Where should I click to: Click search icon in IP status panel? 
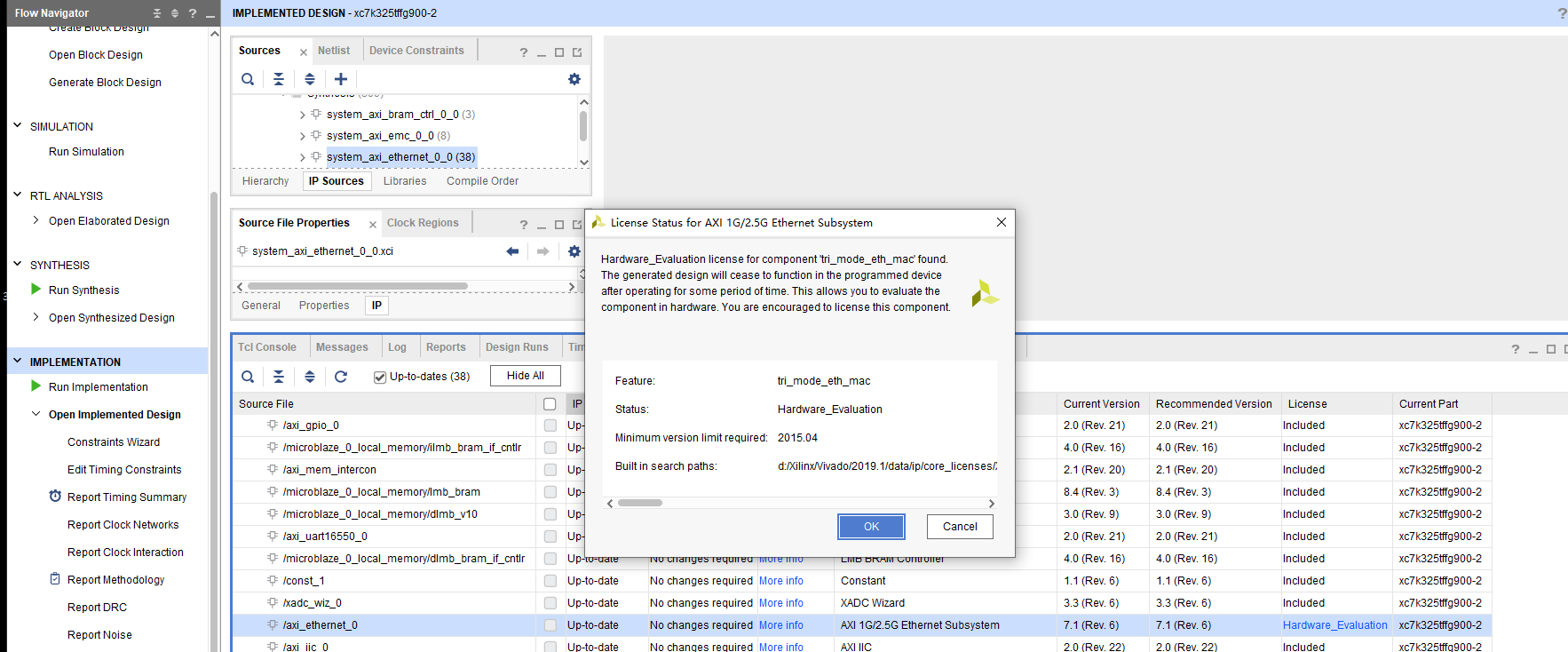[x=248, y=377]
